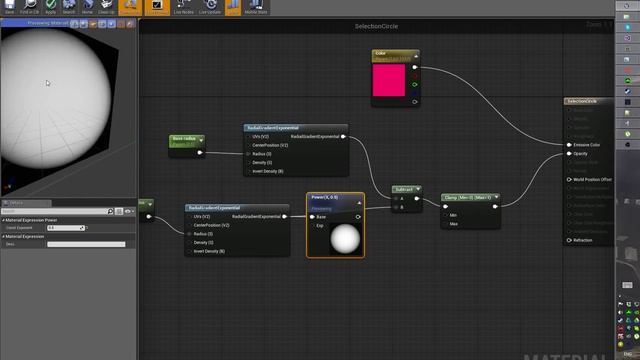This screenshot has height=360, width=640.
Task: Click the Subtract node output pin
Action: [x=417, y=199]
